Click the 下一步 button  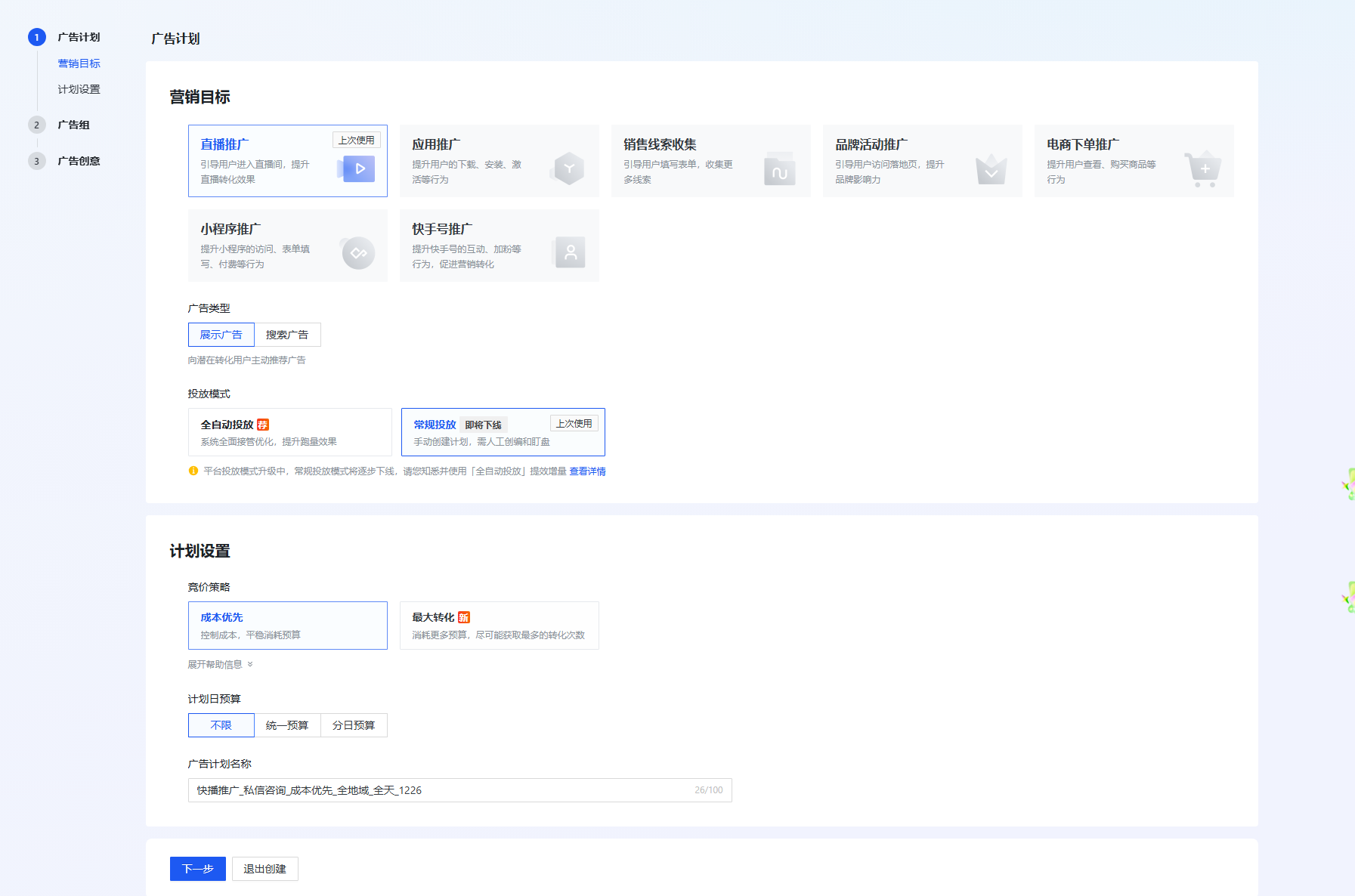197,869
